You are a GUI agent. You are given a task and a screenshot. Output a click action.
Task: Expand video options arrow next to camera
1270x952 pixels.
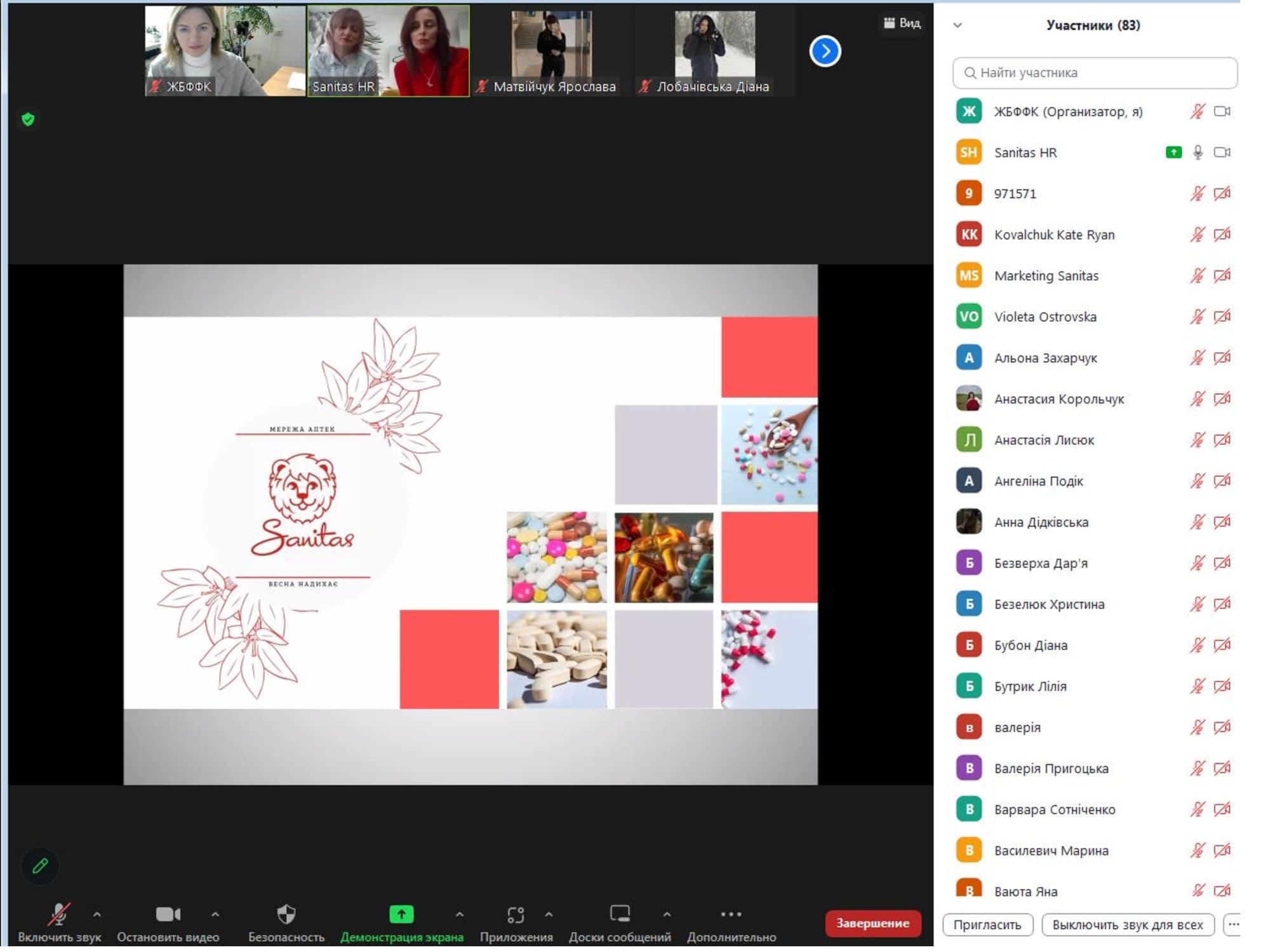[x=215, y=915]
